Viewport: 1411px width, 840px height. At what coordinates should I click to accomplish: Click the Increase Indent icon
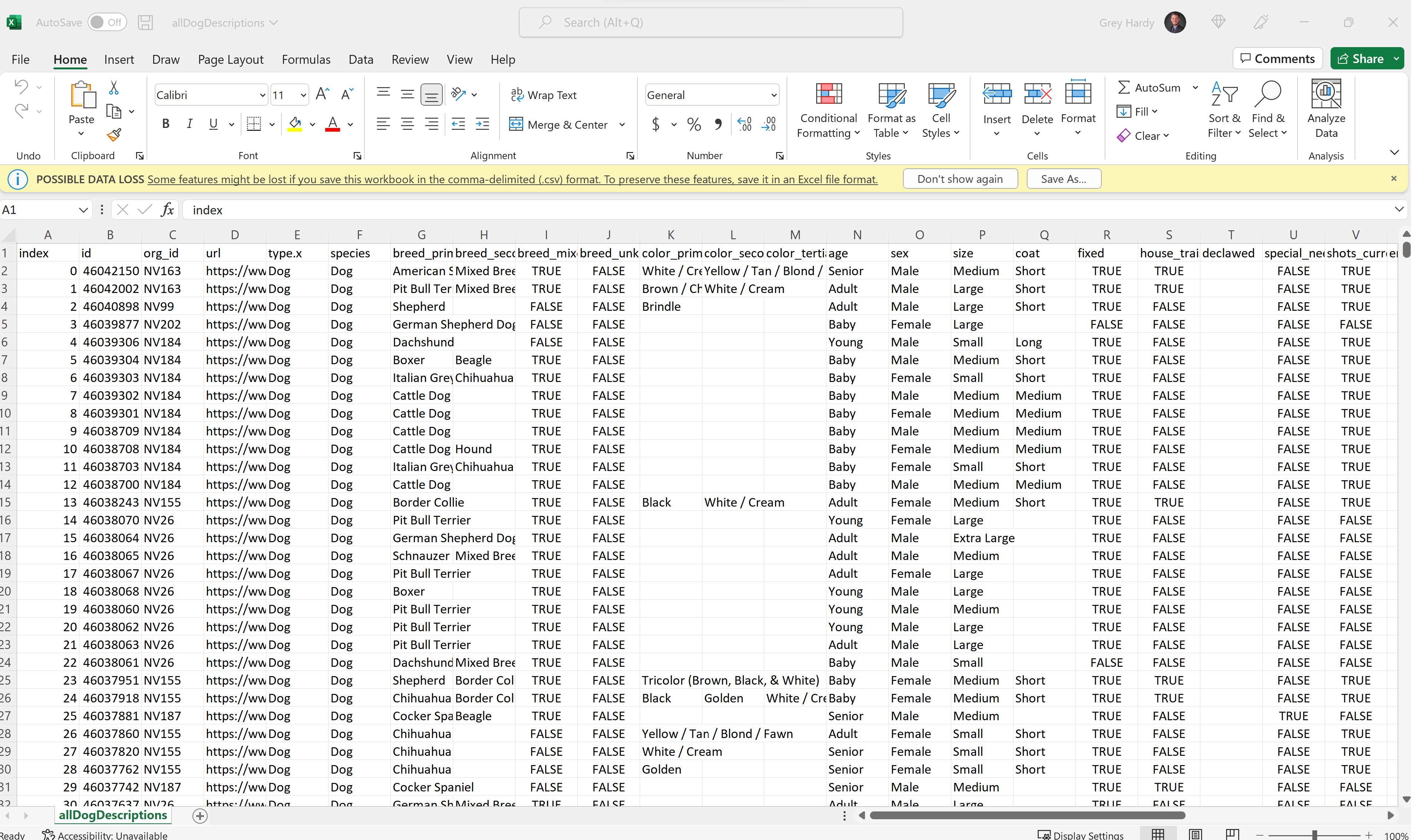482,124
